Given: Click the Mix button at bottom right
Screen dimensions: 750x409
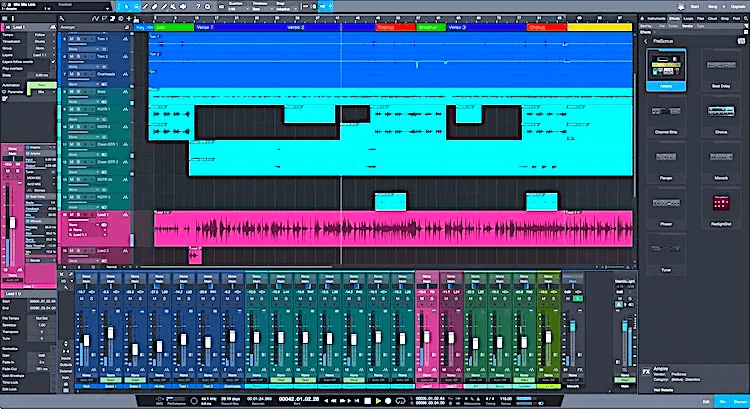Looking at the screenshot, I should (723, 402).
